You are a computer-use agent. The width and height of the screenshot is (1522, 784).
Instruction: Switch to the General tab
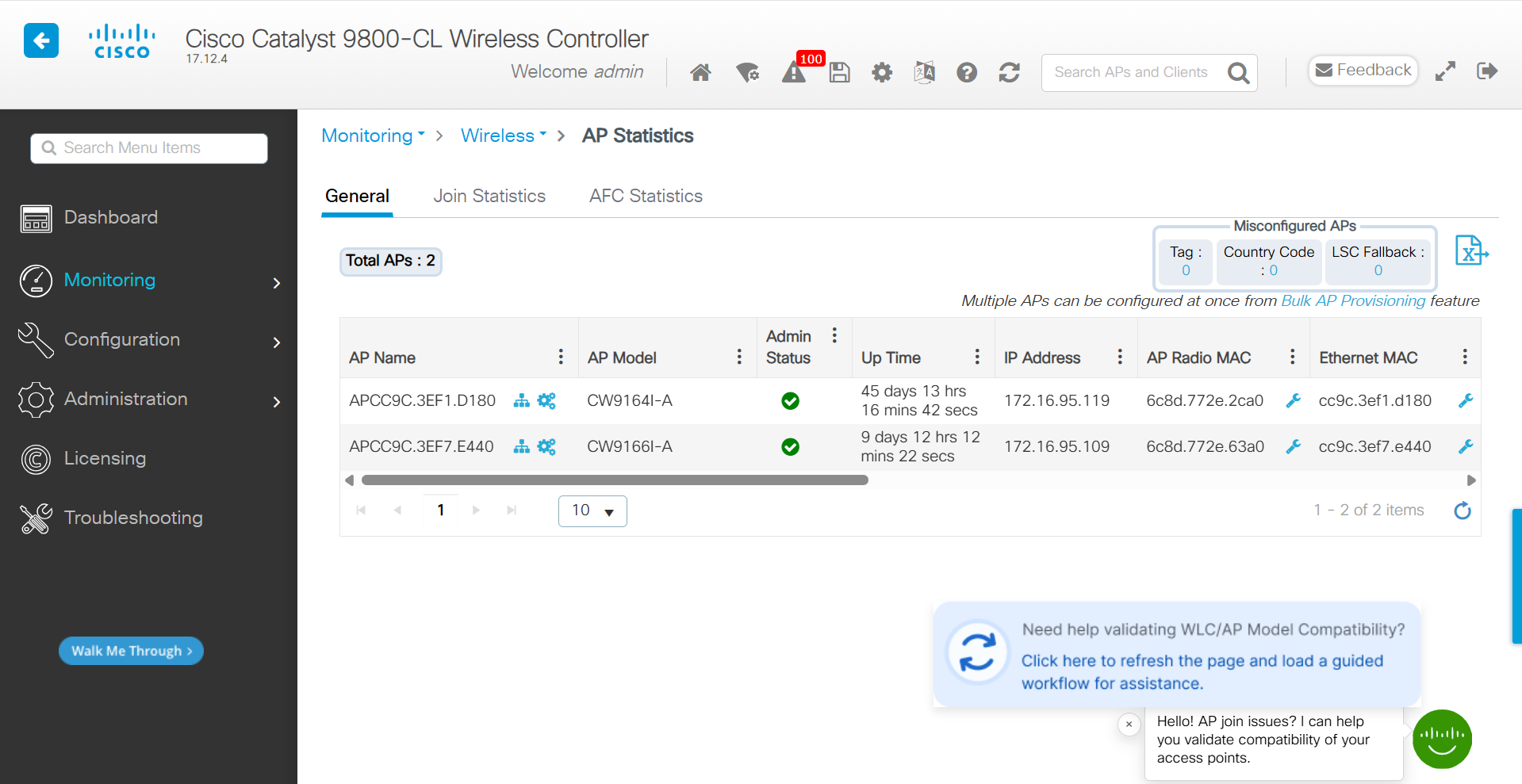(357, 196)
